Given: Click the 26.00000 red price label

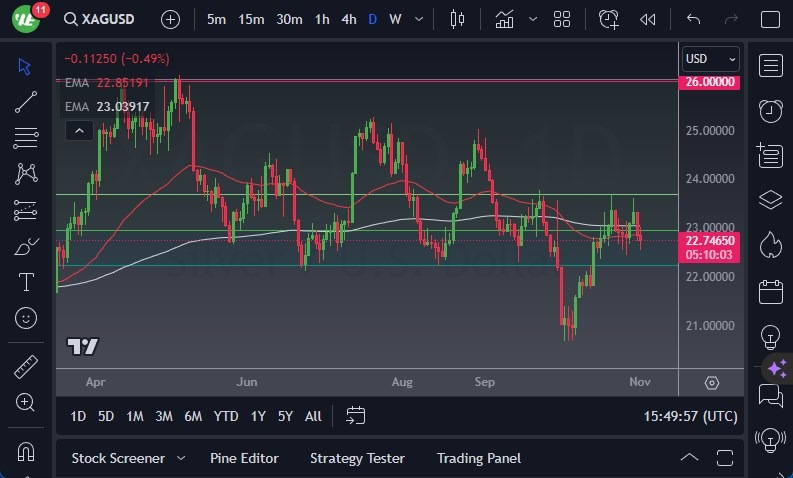Looking at the screenshot, I should click(710, 82).
